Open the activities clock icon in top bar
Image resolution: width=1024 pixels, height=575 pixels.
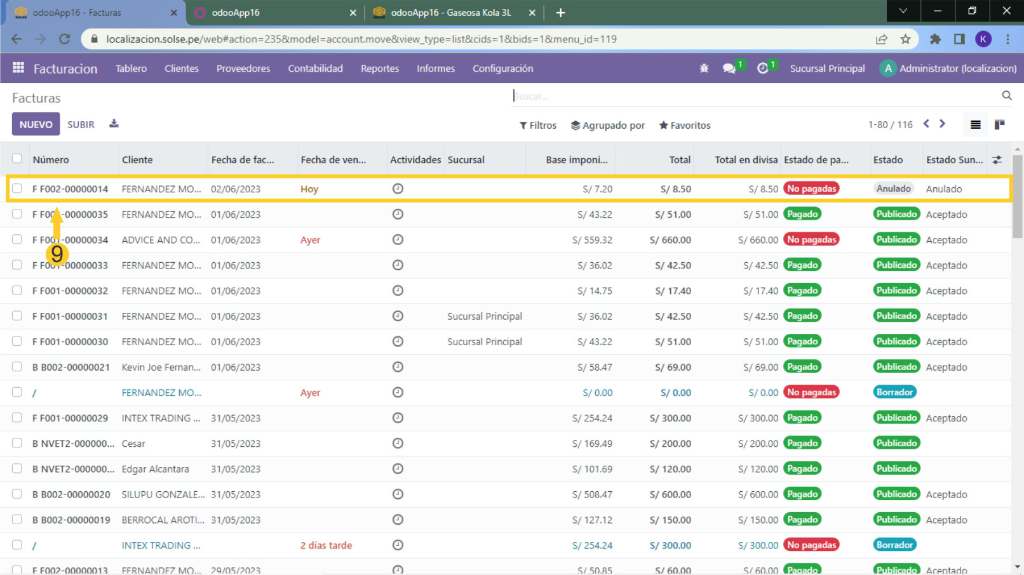point(763,69)
